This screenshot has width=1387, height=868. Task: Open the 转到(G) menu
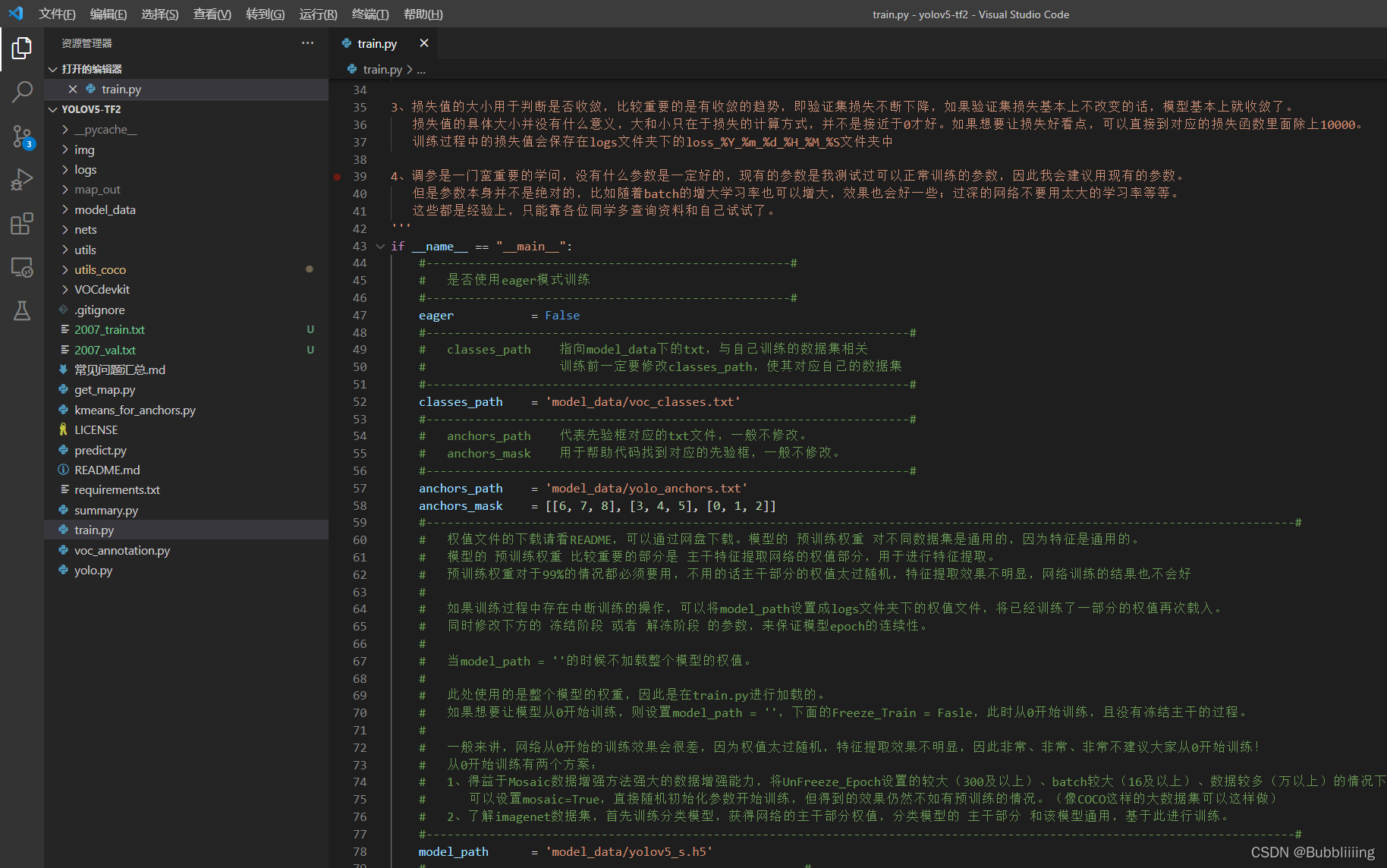(266, 14)
